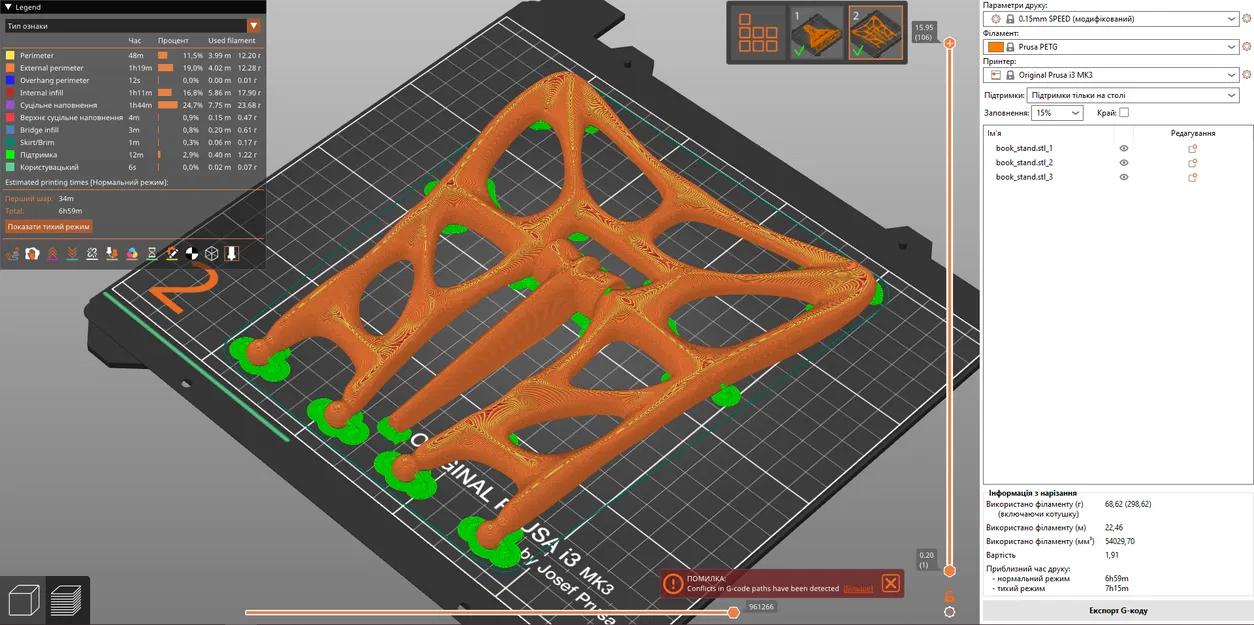Click Overhang perimeter blue color swatch
The width and height of the screenshot is (1254, 625).
[x=10, y=80]
